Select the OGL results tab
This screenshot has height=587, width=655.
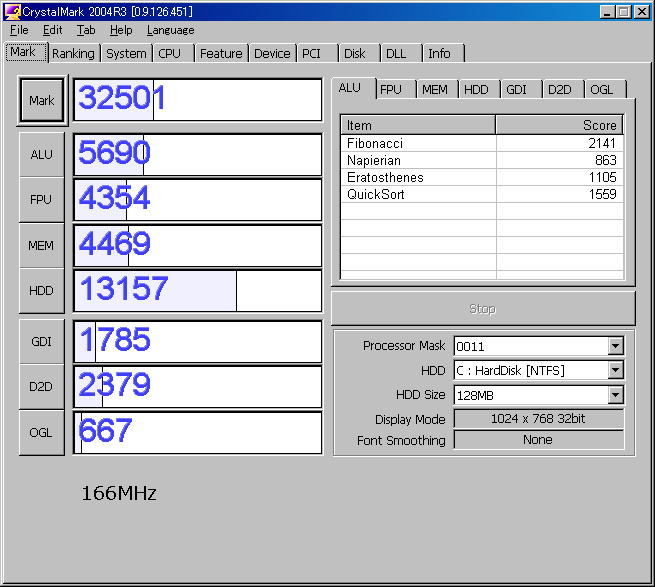(601, 90)
